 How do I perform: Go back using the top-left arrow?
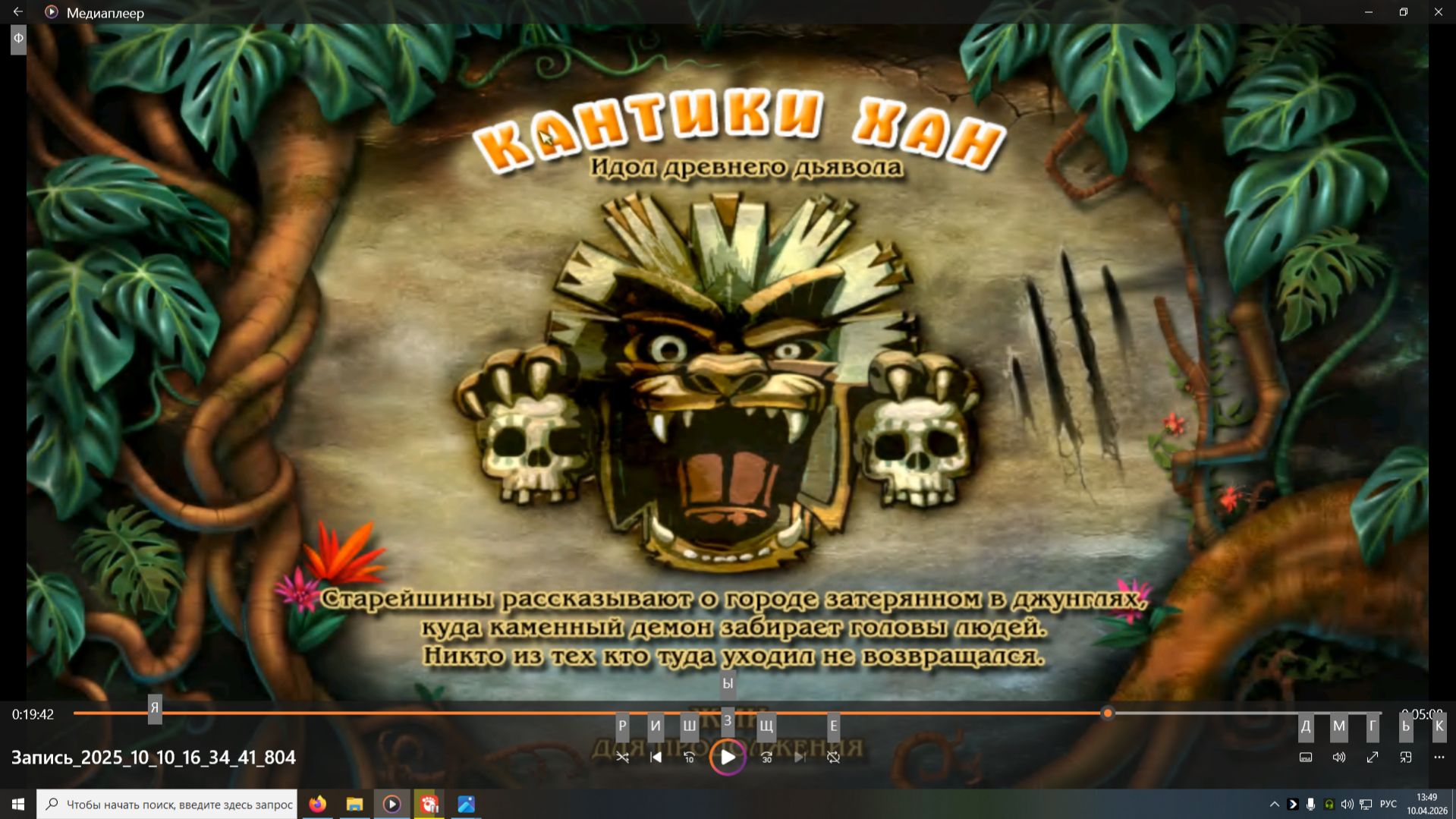coord(17,12)
